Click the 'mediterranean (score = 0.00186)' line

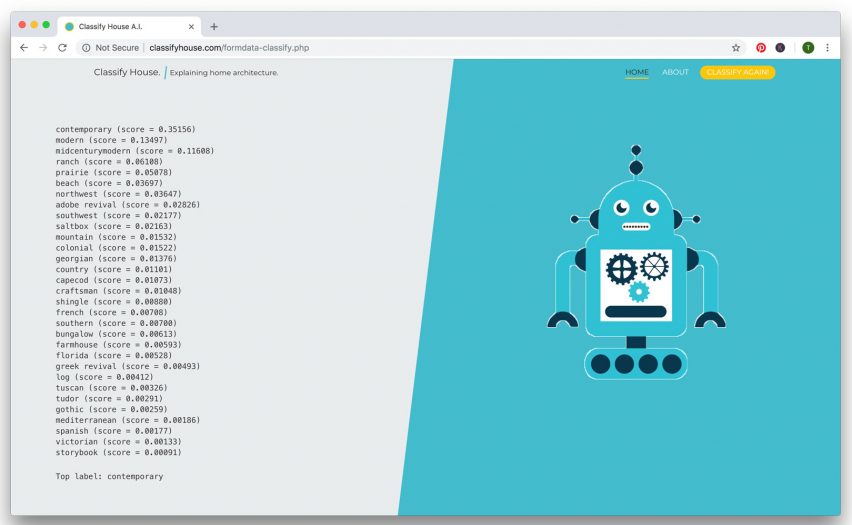128,420
